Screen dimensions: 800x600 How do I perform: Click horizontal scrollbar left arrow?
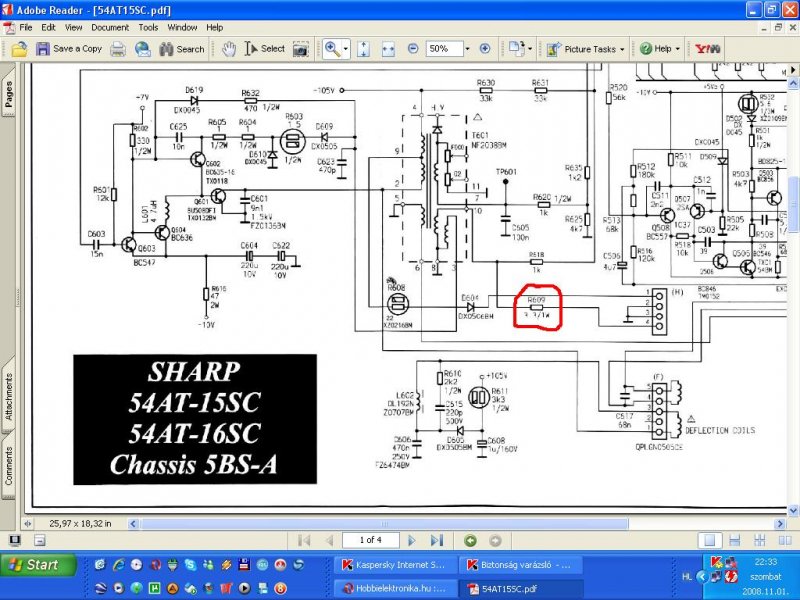point(133,523)
